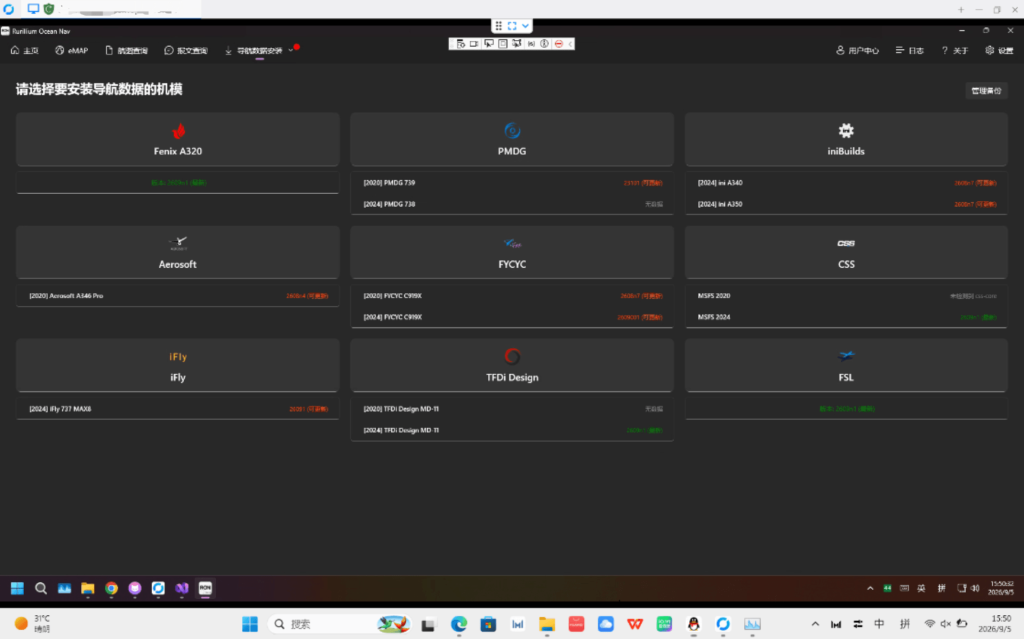Click the local taskbar 搜索 search box

(340, 624)
